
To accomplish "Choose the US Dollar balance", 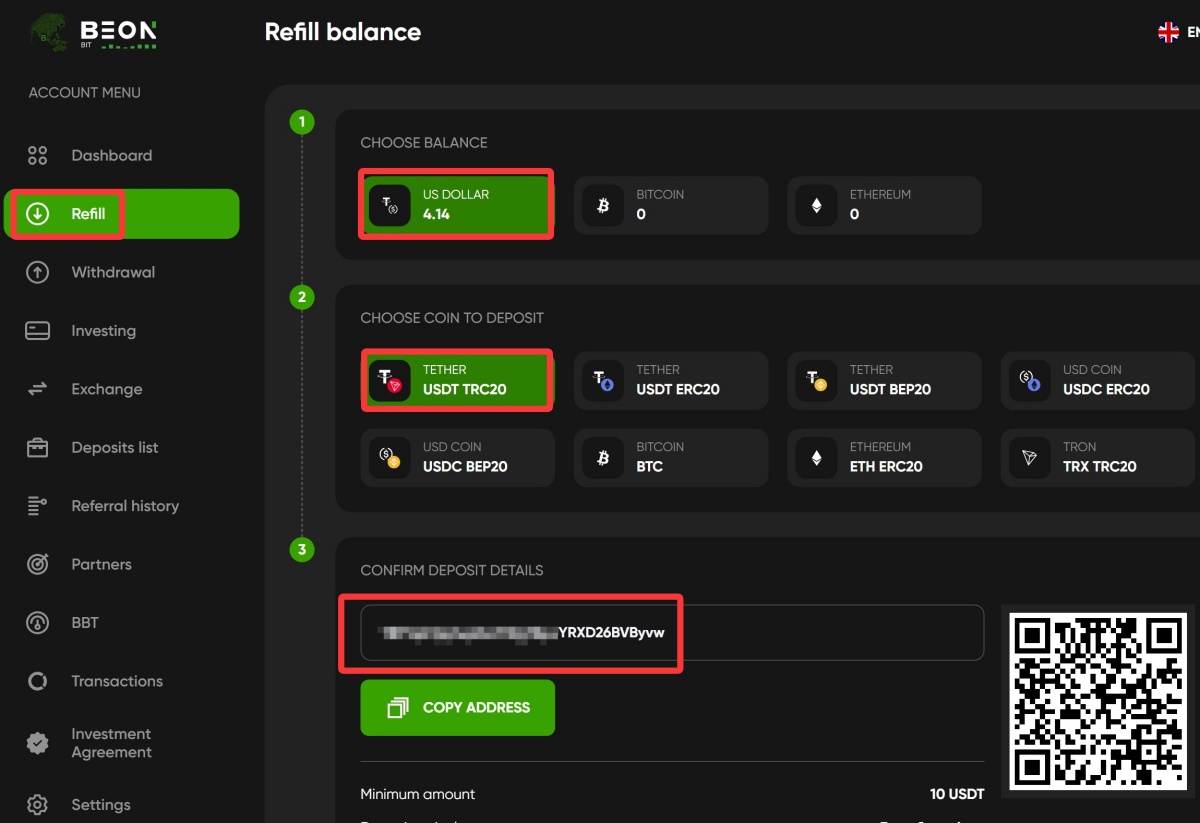I will pyautogui.click(x=457, y=206).
